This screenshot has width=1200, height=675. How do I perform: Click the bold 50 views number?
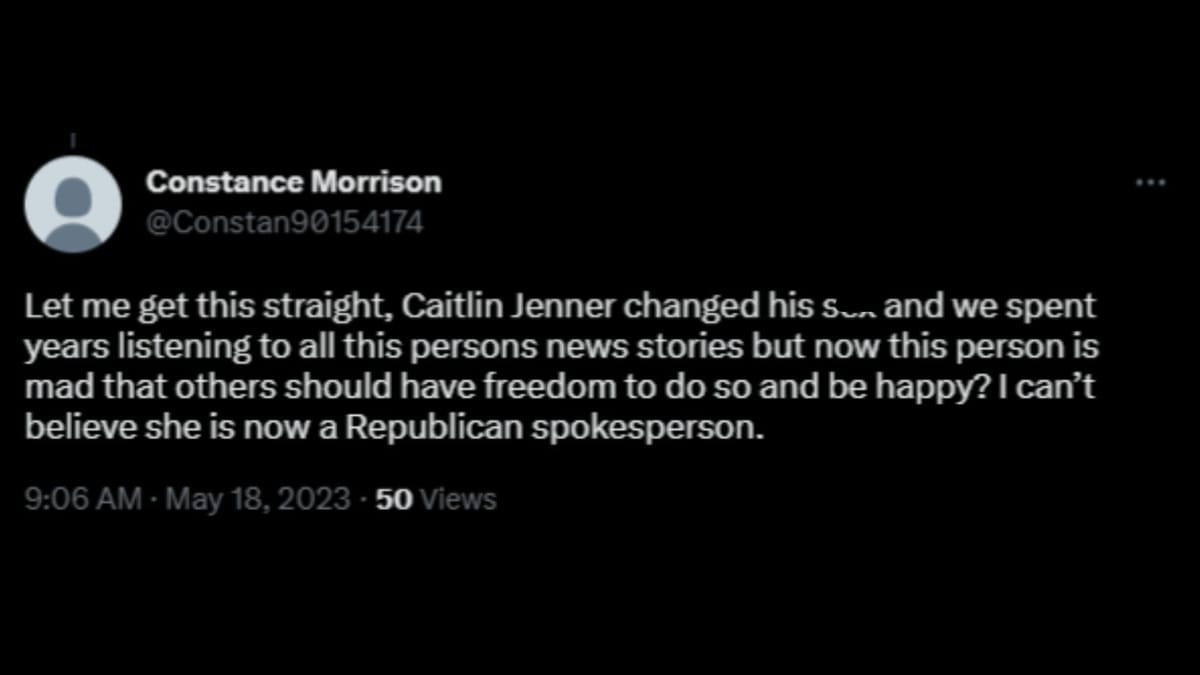(395, 497)
